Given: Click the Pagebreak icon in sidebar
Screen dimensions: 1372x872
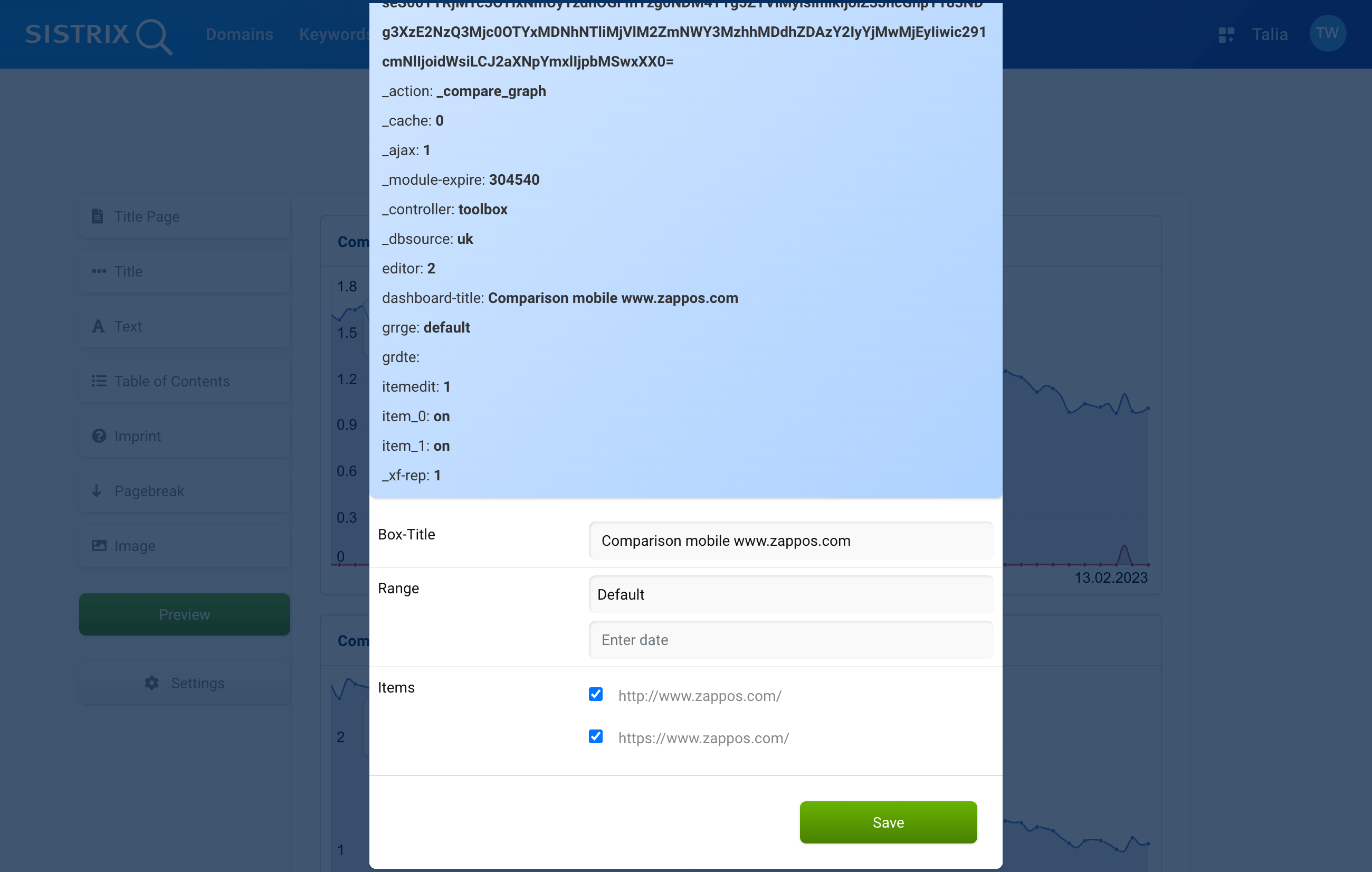Looking at the screenshot, I should click(x=96, y=491).
